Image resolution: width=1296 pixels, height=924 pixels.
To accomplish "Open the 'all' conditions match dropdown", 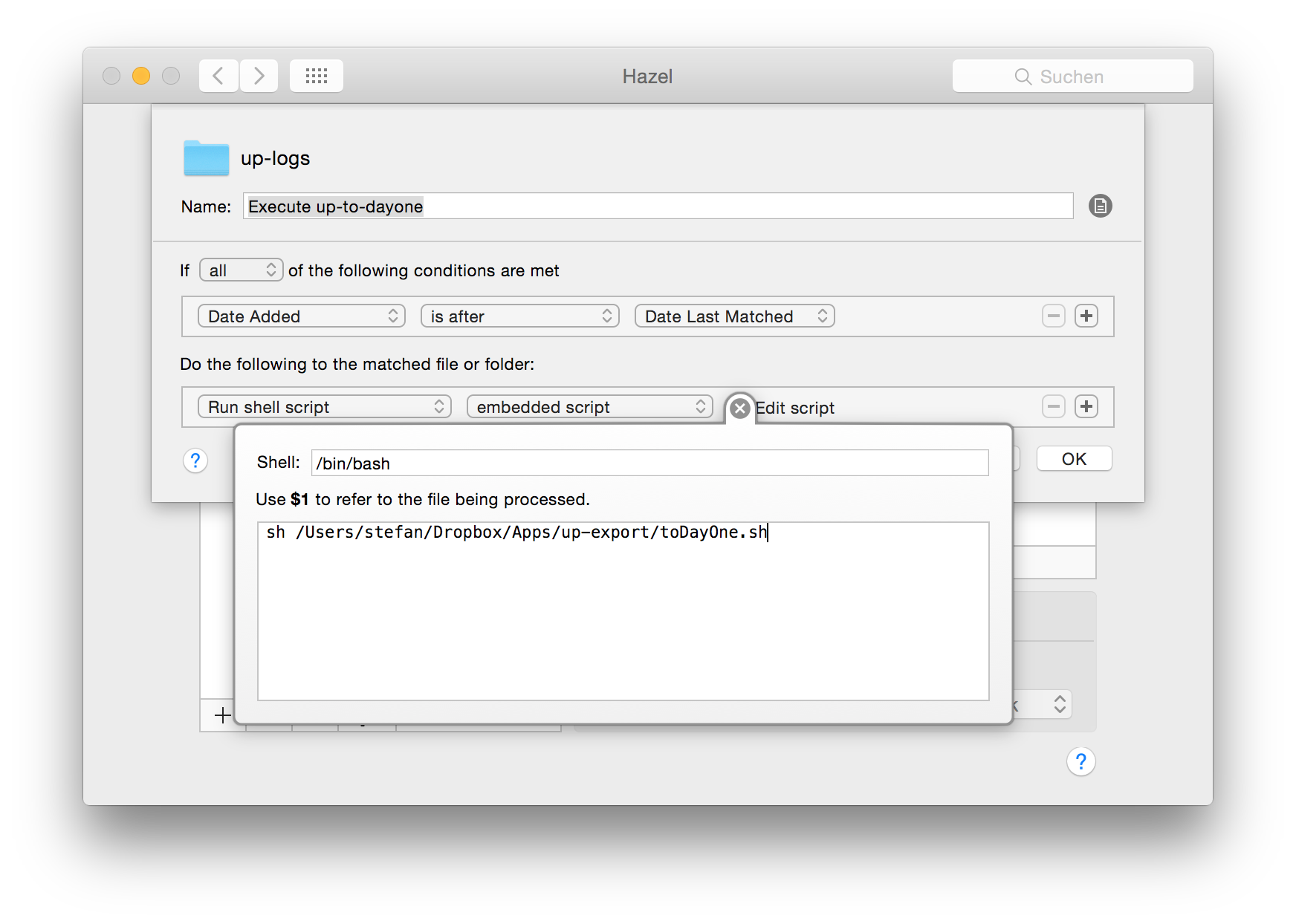I will [x=241, y=270].
